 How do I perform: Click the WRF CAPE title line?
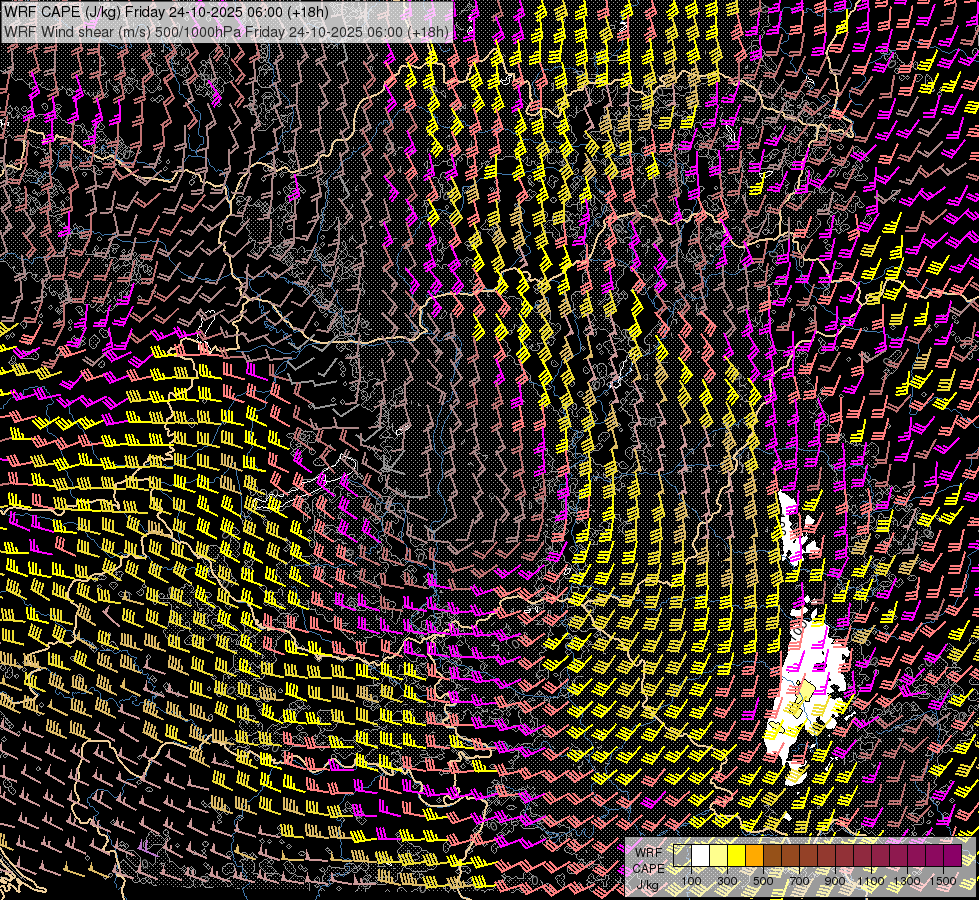coord(165,12)
